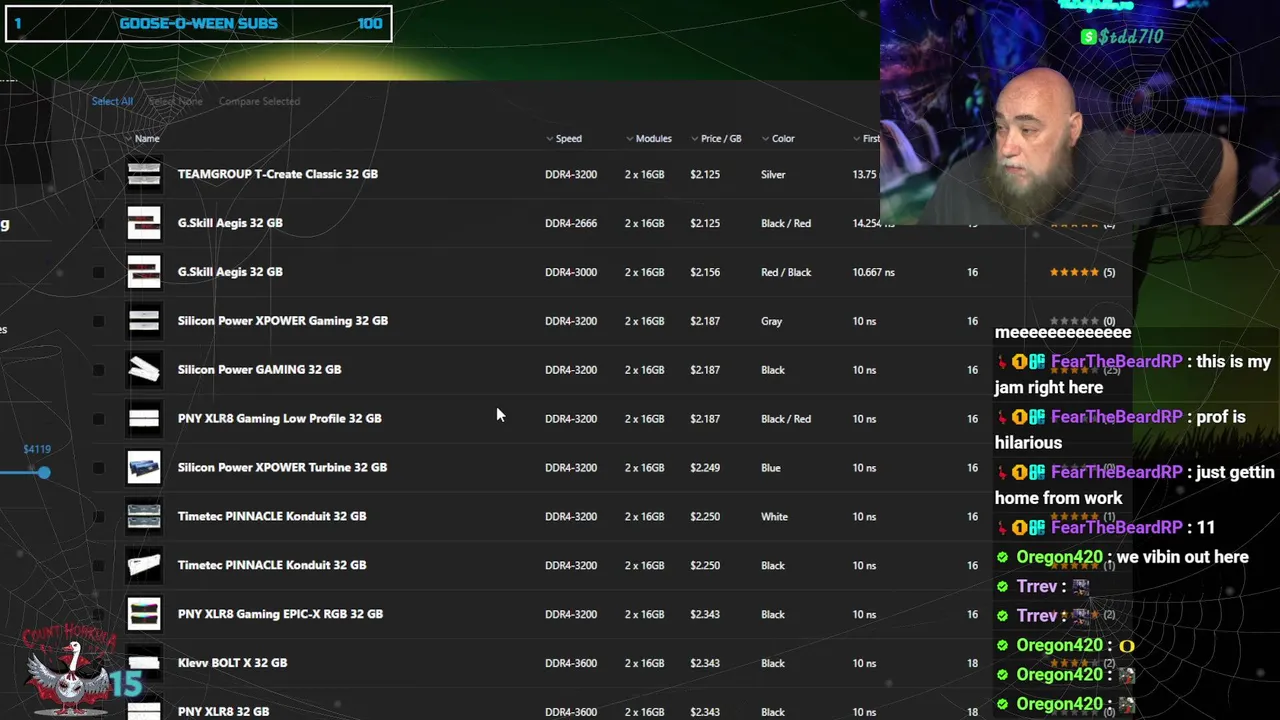Click $2.156 price per GB value
The image size is (1280, 720).
point(705,272)
